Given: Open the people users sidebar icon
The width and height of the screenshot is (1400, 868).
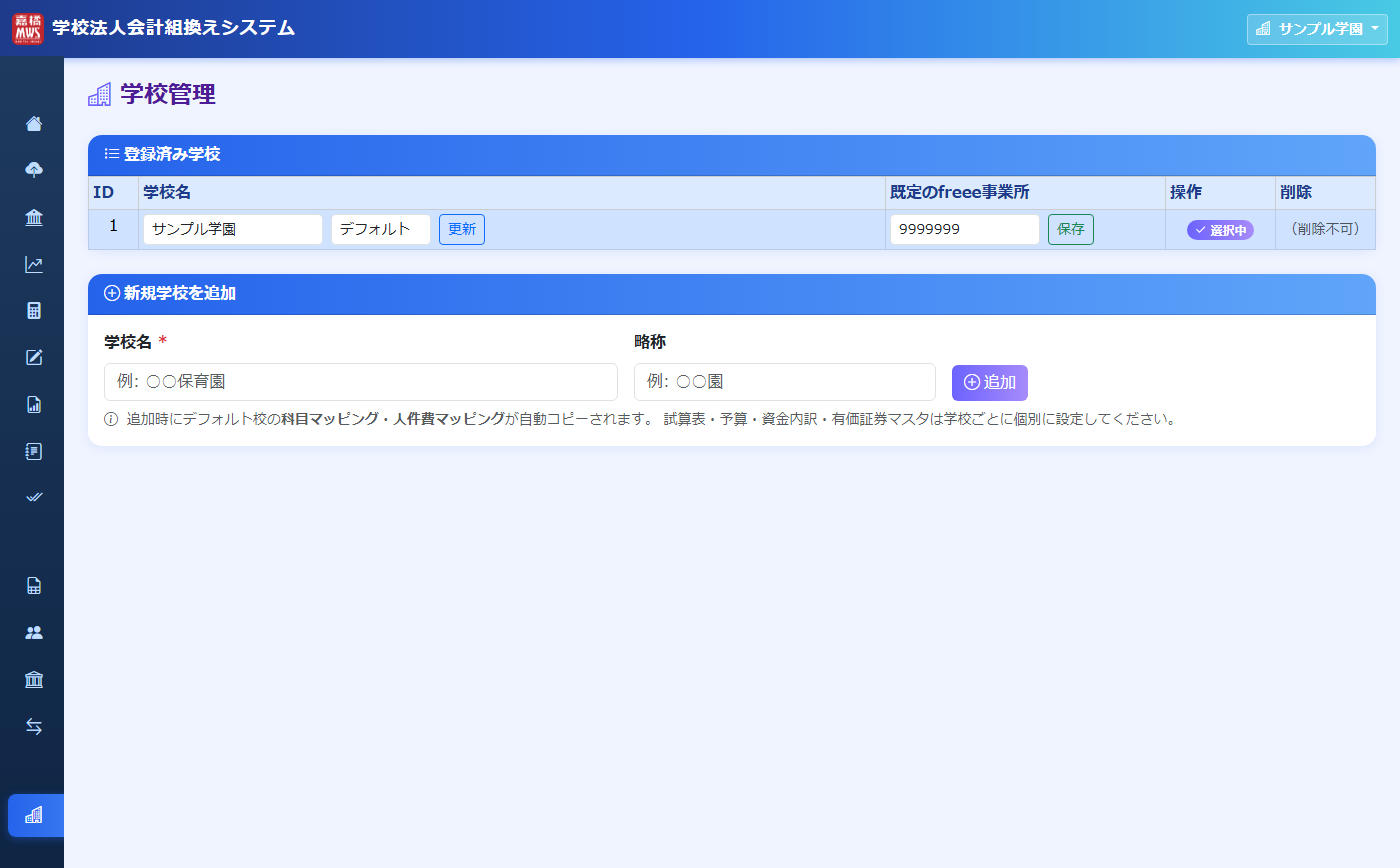Looking at the screenshot, I should [34, 633].
